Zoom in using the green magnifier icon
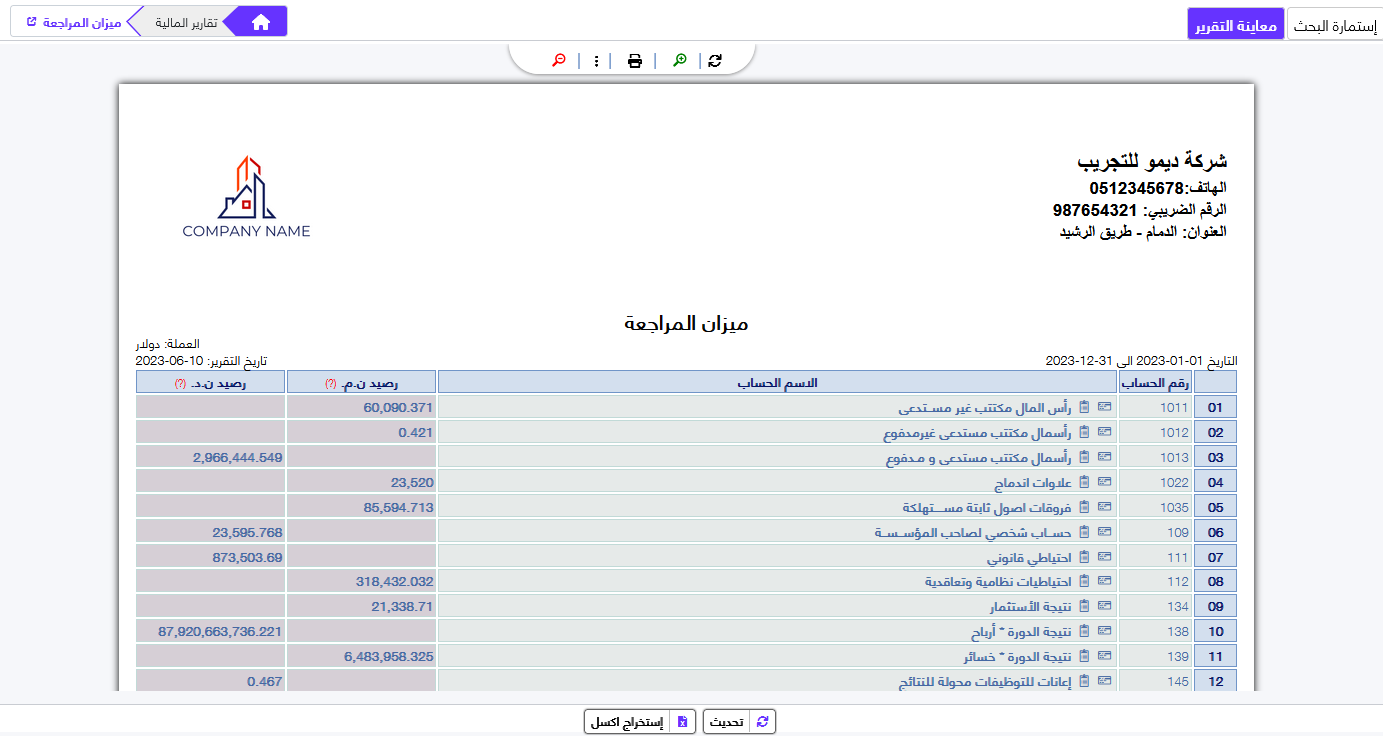 (678, 60)
